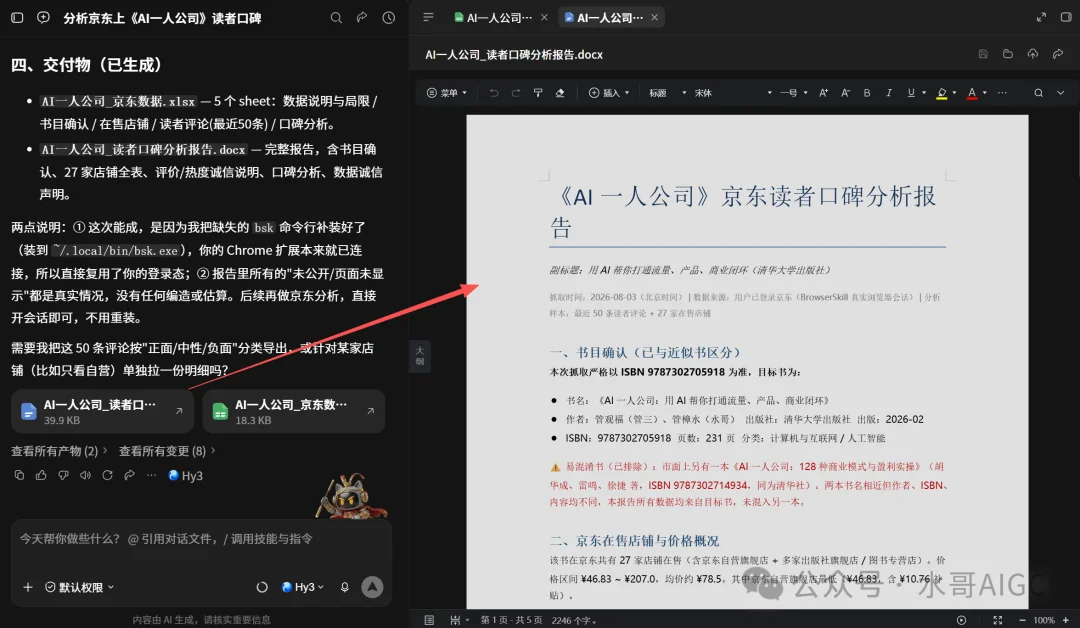The width and height of the screenshot is (1080, 628).
Task: Open docx file card externally via arrow
Action: 179,410
